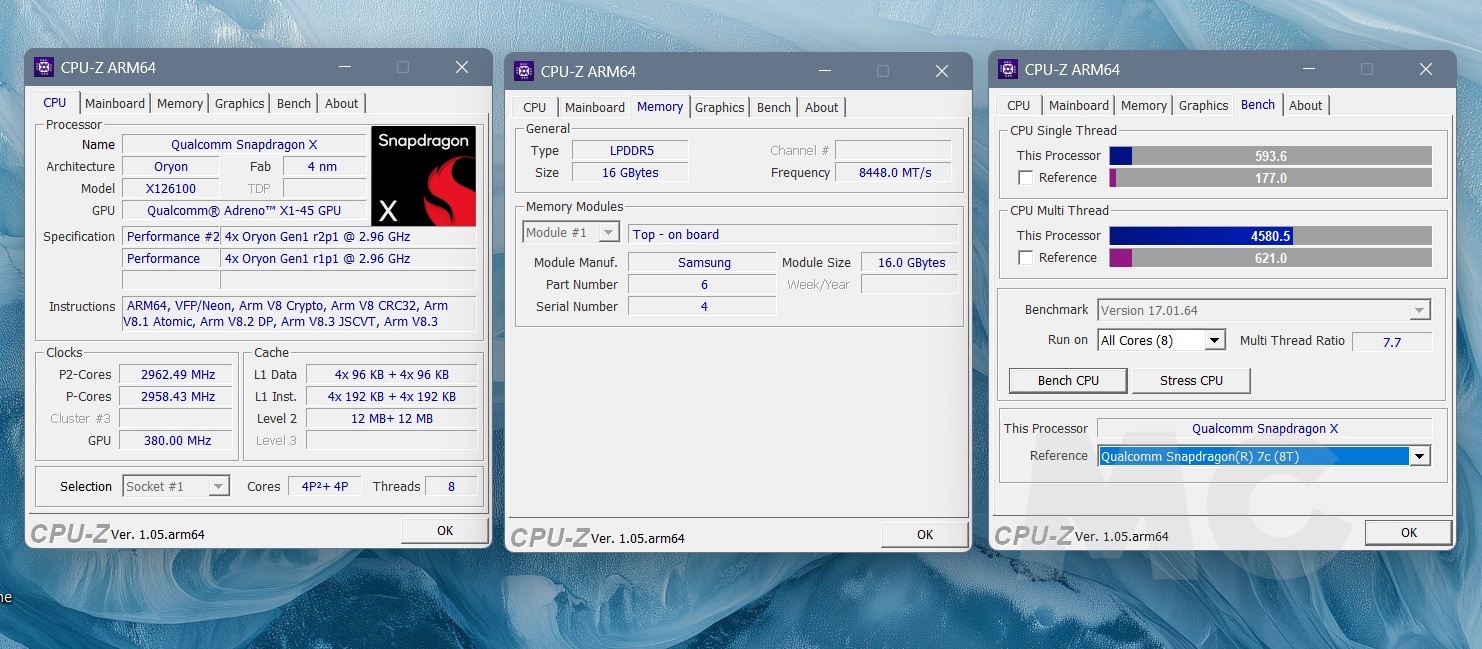The height and width of the screenshot is (649, 1482).
Task: Switch to Bench tab in middle window
Action: pos(774,107)
